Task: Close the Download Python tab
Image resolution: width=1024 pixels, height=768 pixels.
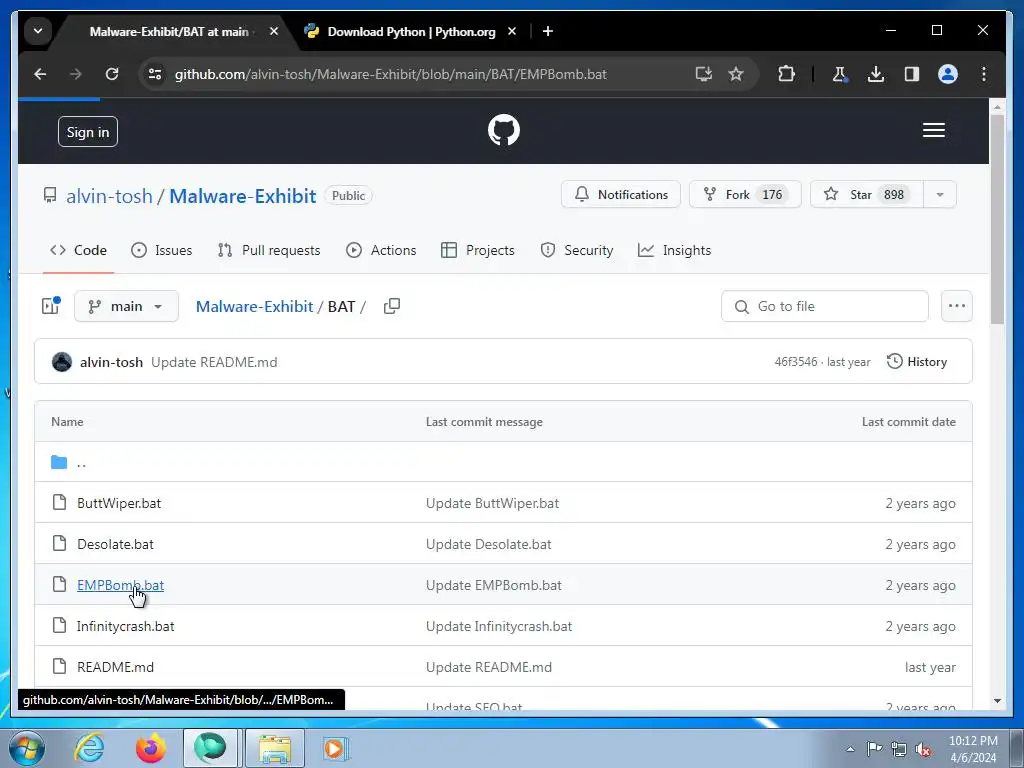Action: click(x=512, y=31)
